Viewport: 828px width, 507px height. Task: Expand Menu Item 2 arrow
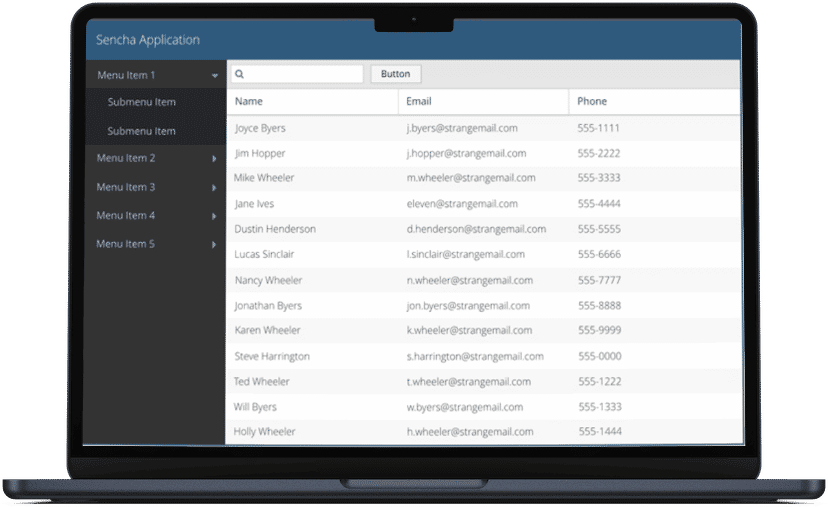[x=214, y=159]
